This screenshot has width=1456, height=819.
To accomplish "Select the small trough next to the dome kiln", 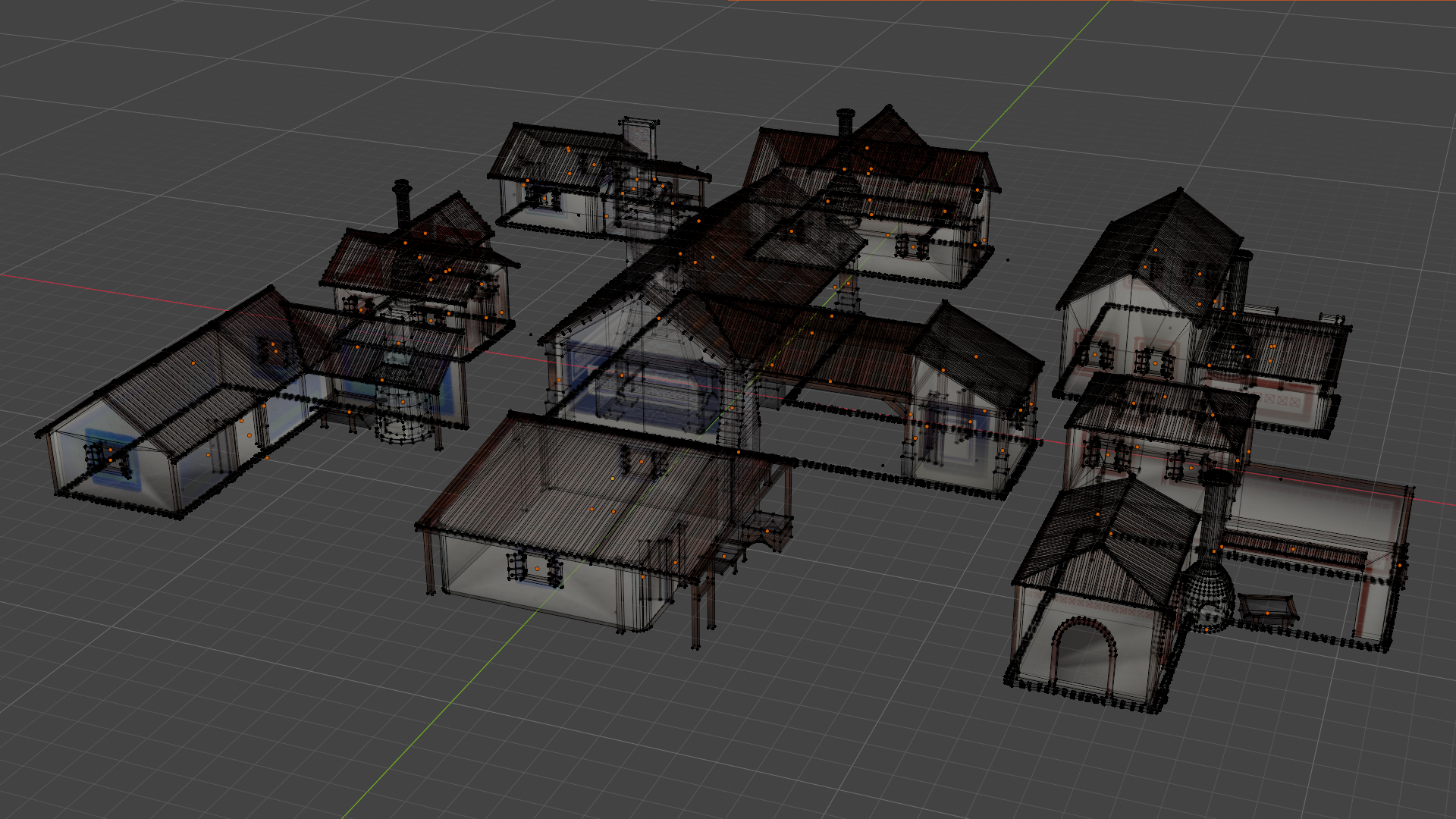I will (1269, 609).
